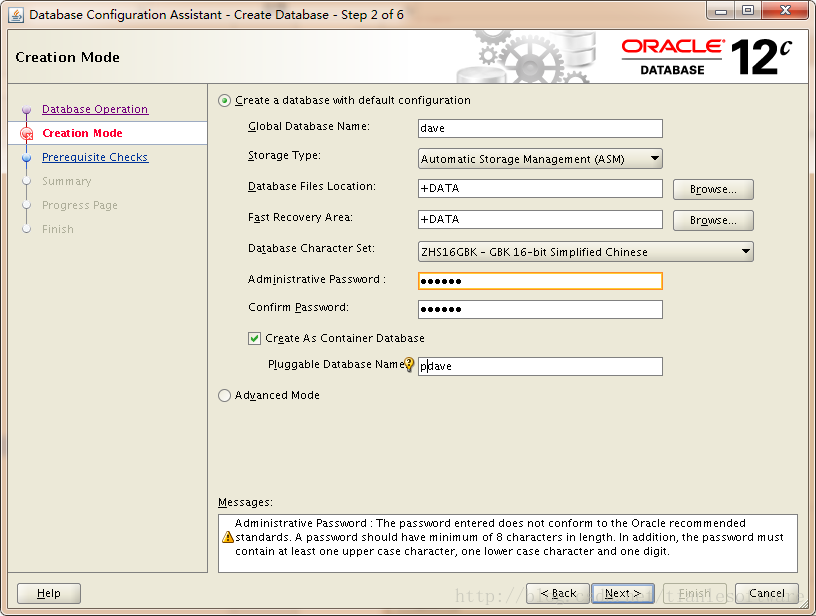816x616 pixels.
Task: Click the Finish step label in sidebar
Action: [58, 229]
